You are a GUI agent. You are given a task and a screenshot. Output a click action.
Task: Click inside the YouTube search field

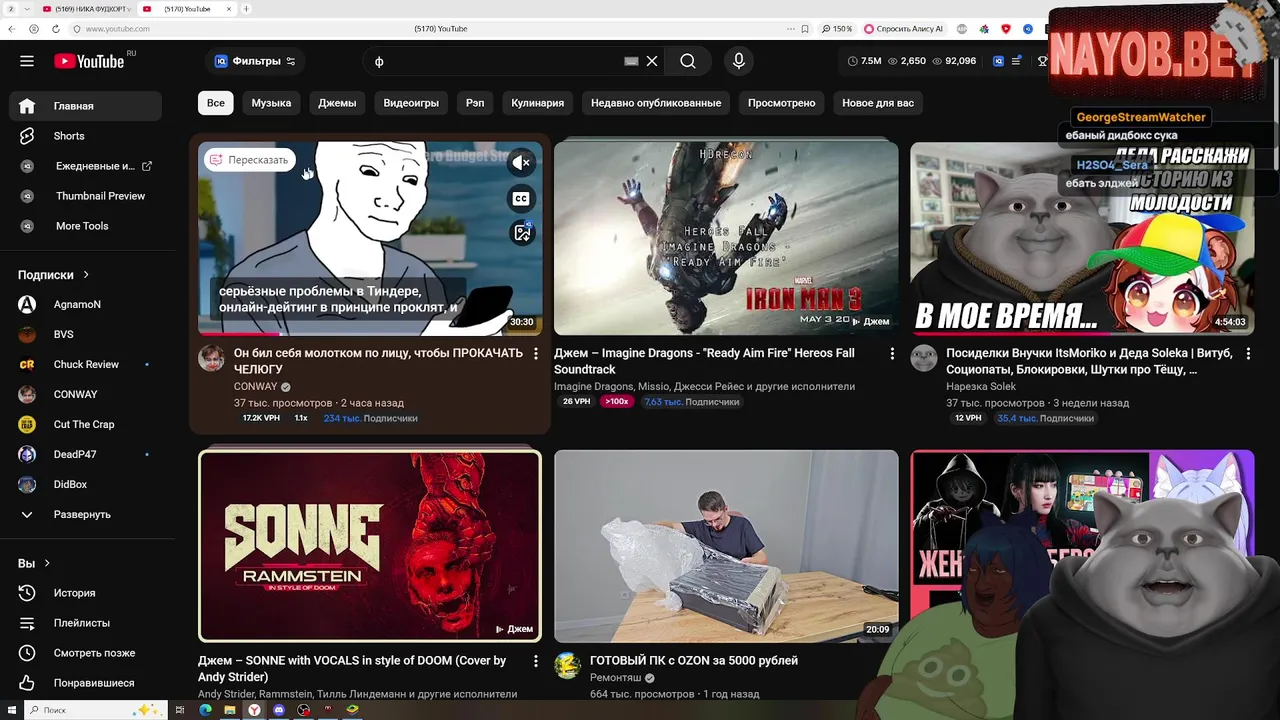(x=495, y=61)
